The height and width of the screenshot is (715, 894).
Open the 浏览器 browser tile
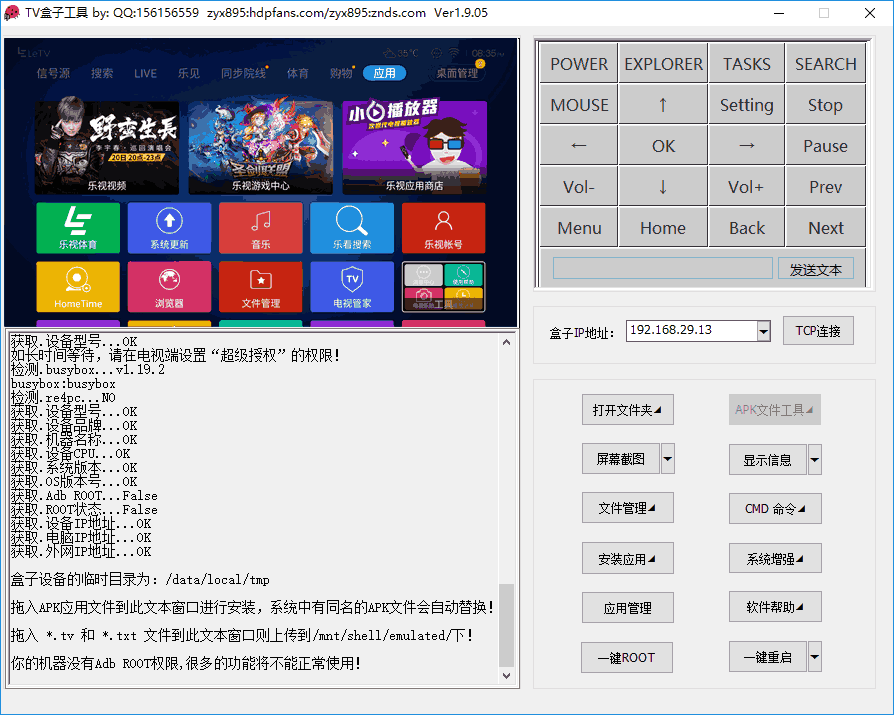coord(169,287)
